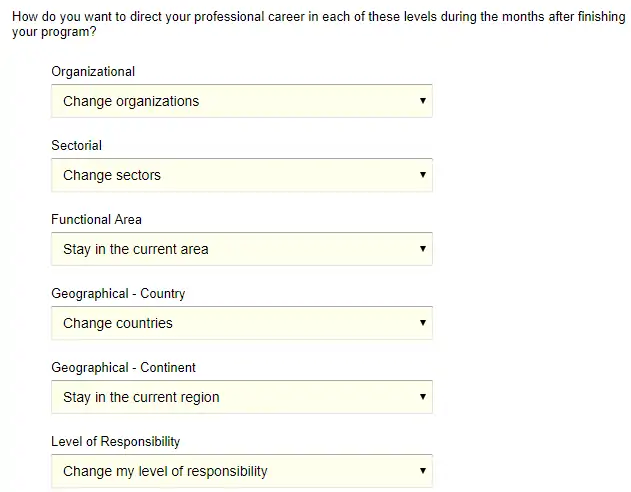The image size is (631, 492).
Task: Open the Level of Responsibility dropdown field
Action: [x=240, y=471]
